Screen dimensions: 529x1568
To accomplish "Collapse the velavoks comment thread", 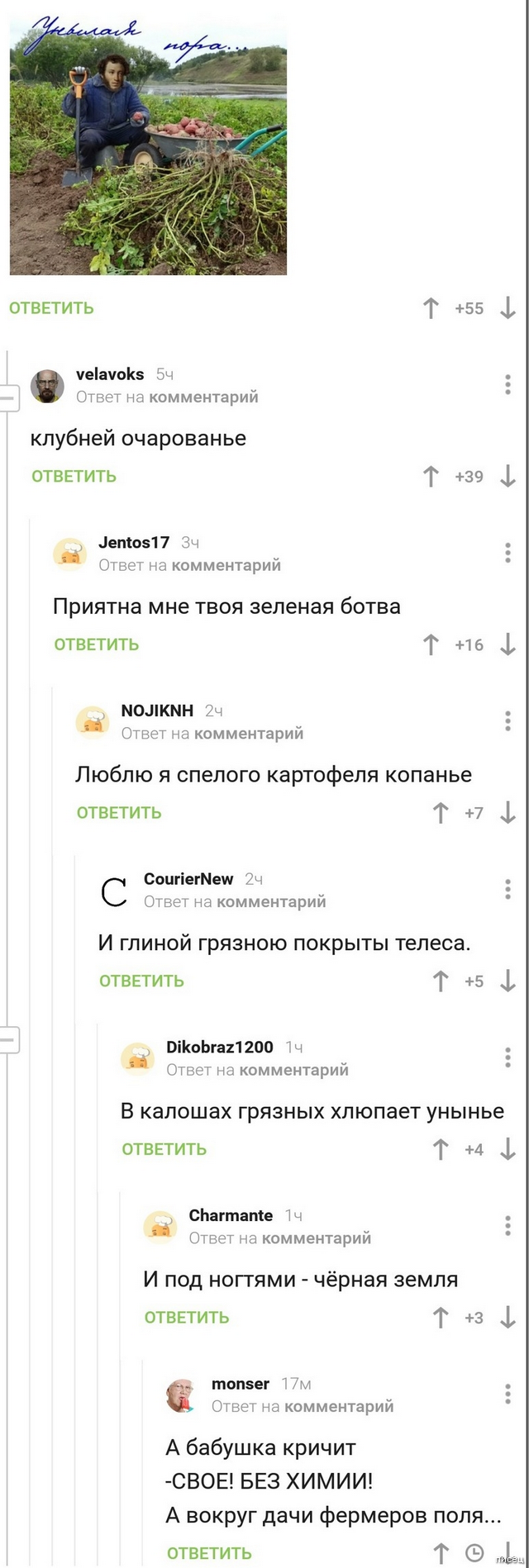I will click(x=8, y=398).
